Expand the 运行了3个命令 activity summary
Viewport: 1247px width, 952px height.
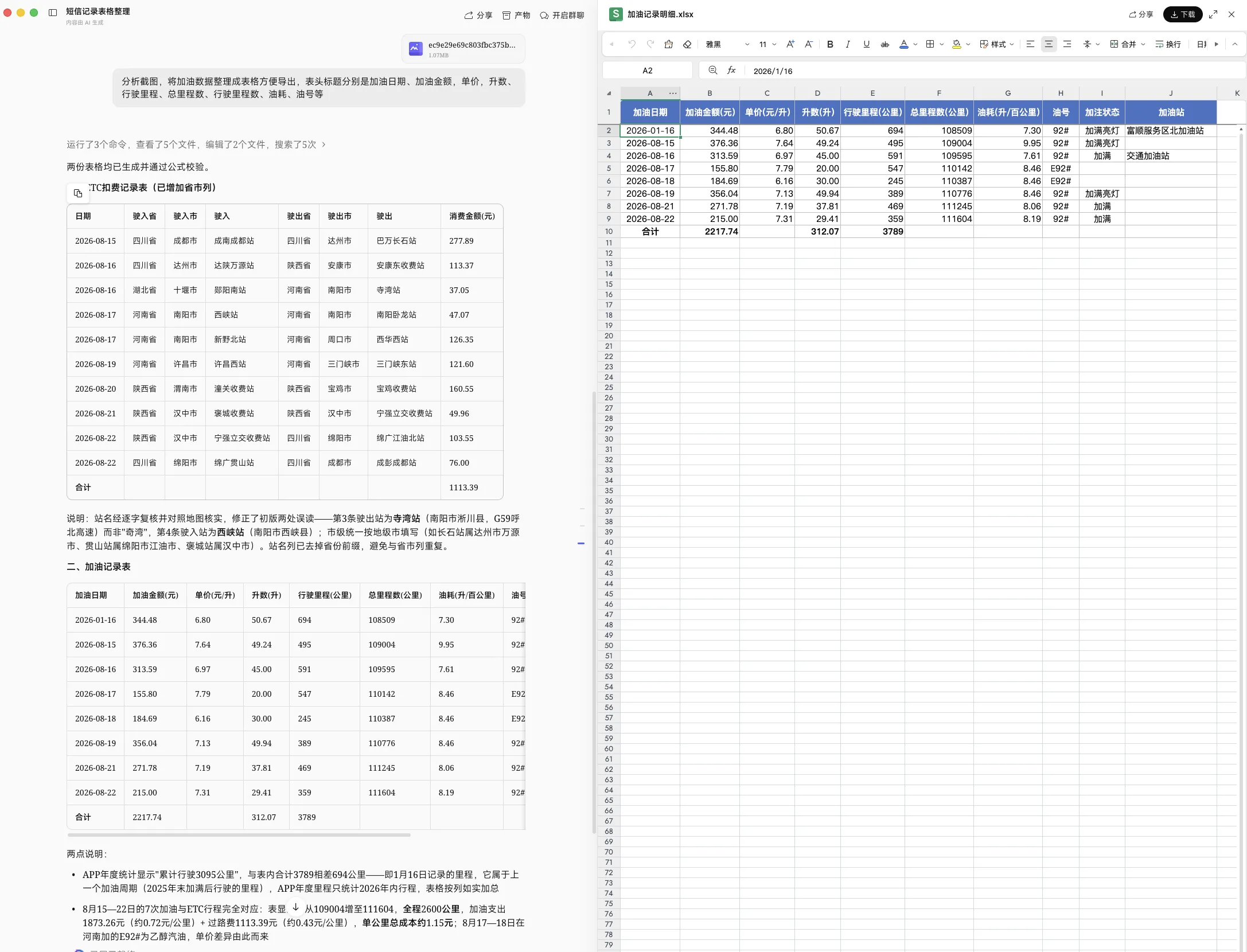196,145
